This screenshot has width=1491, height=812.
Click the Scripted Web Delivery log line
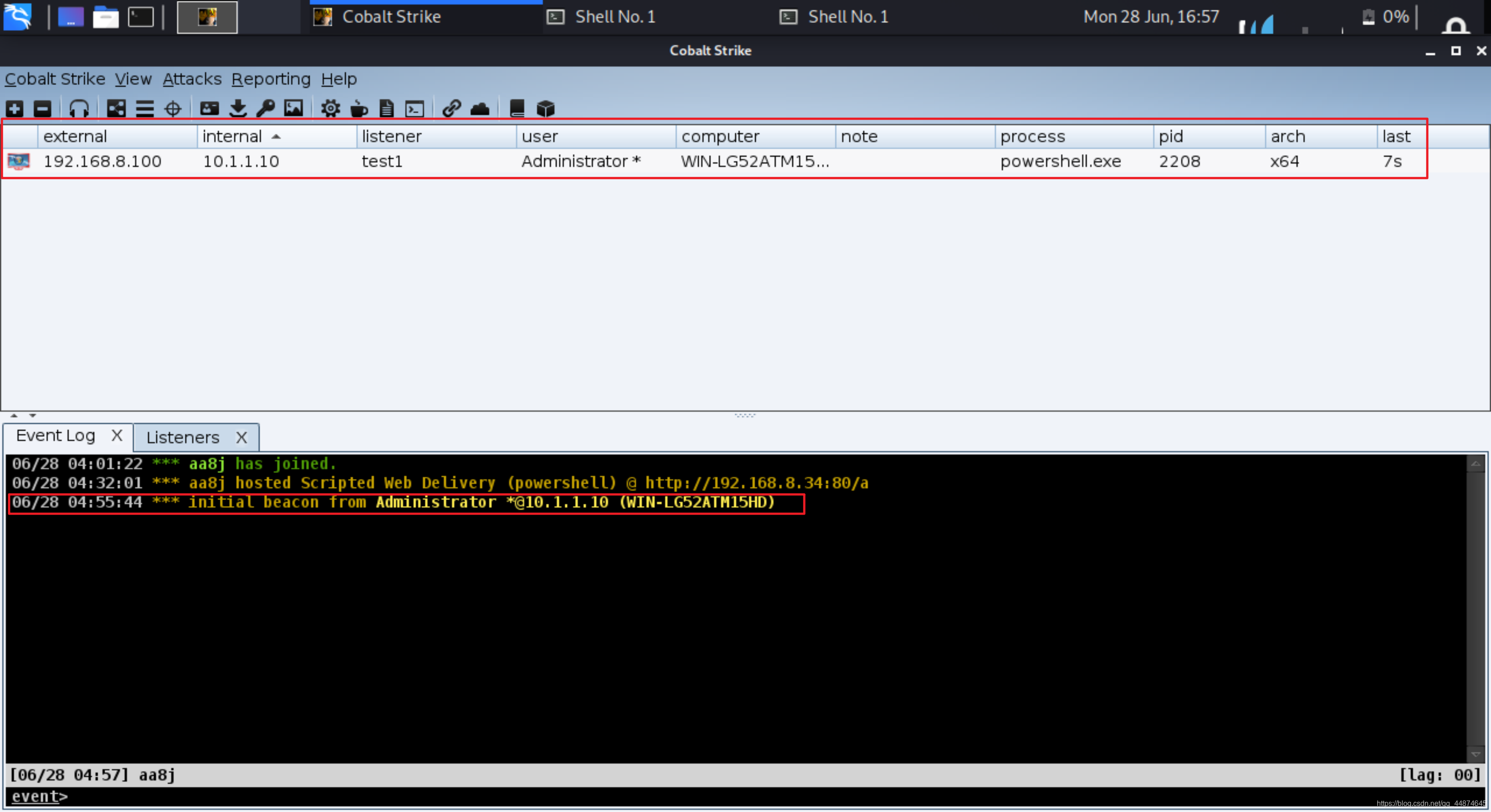point(440,483)
